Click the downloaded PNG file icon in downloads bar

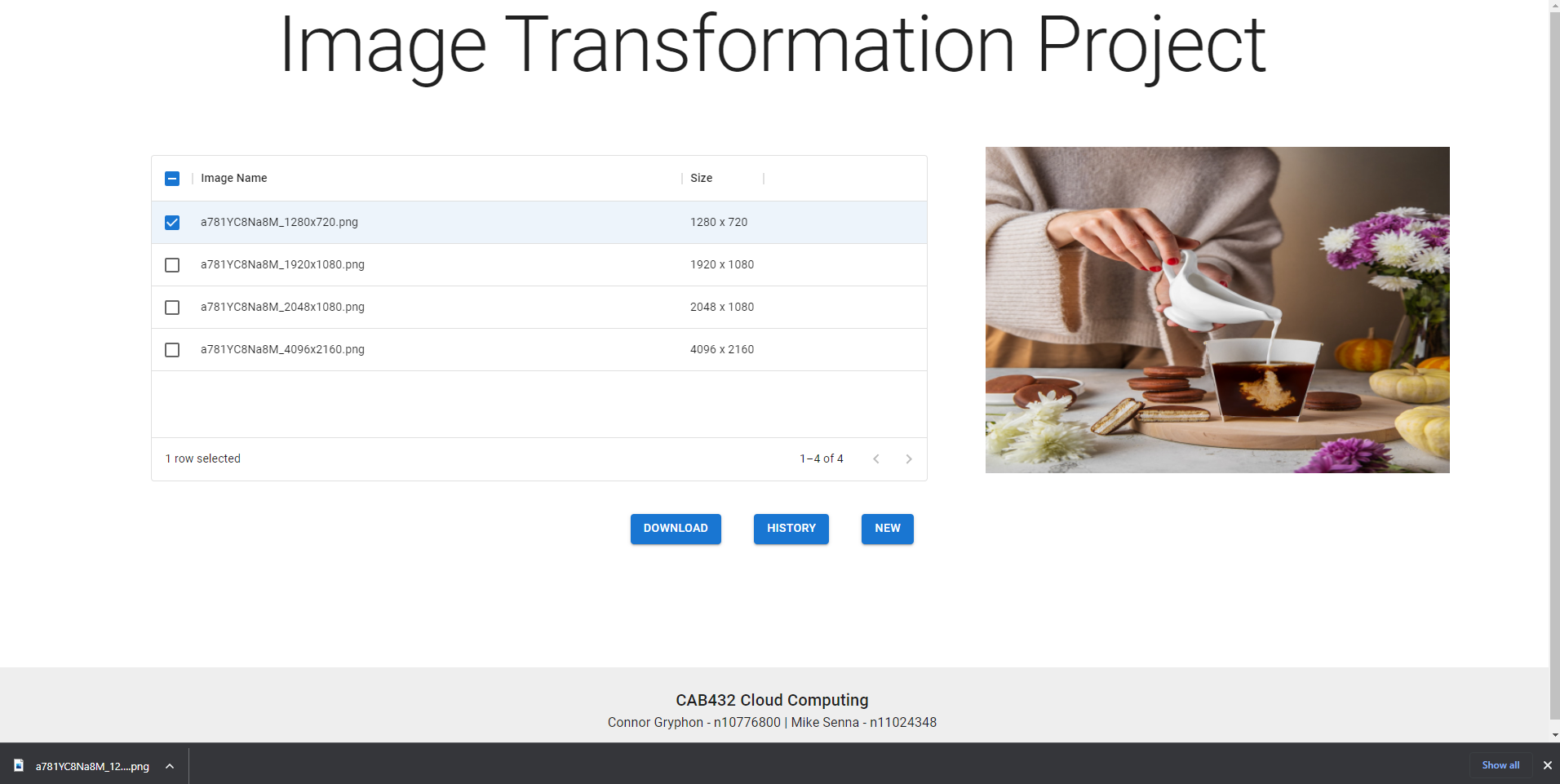(19, 765)
